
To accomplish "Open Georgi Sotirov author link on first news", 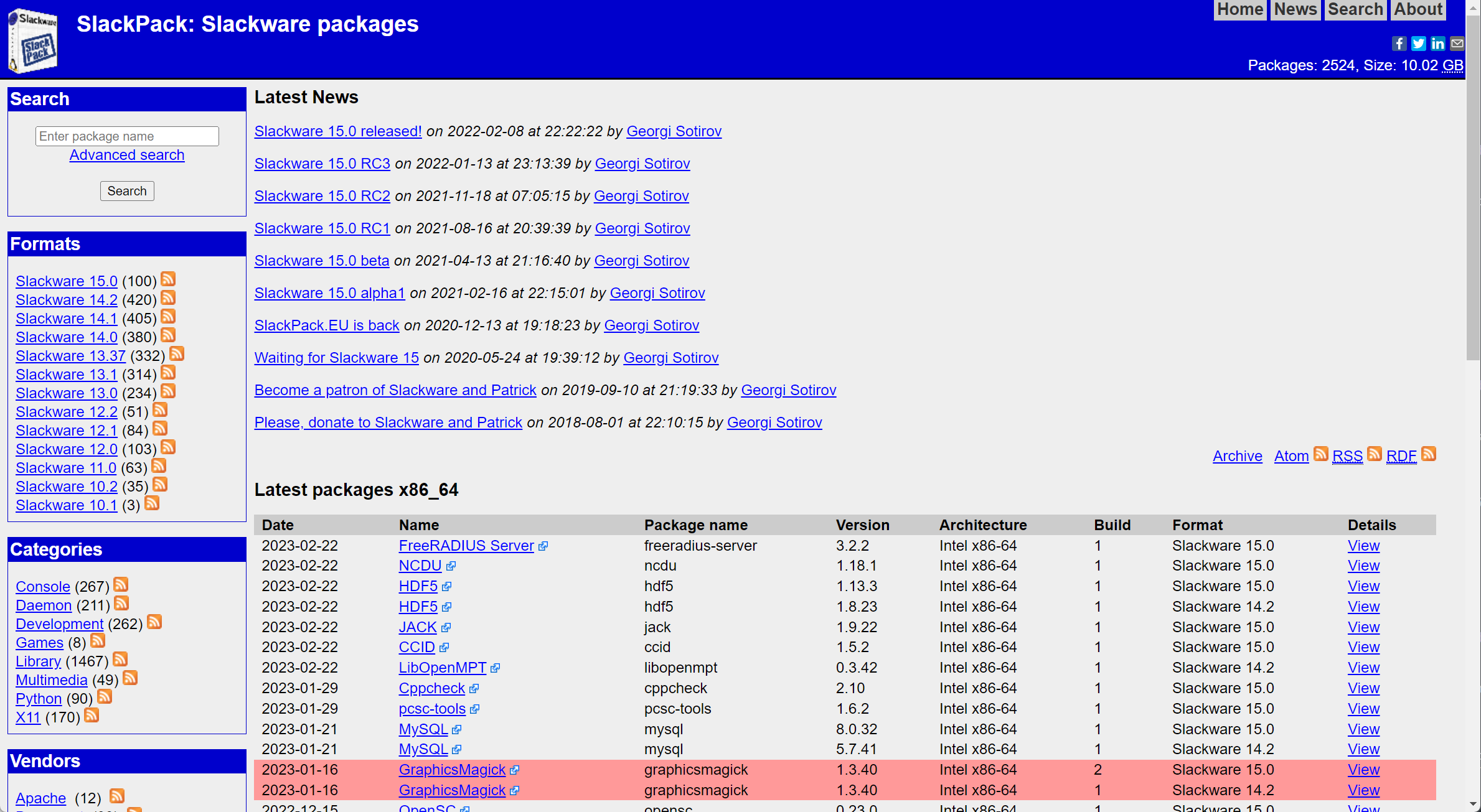I will (x=674, y=131).
